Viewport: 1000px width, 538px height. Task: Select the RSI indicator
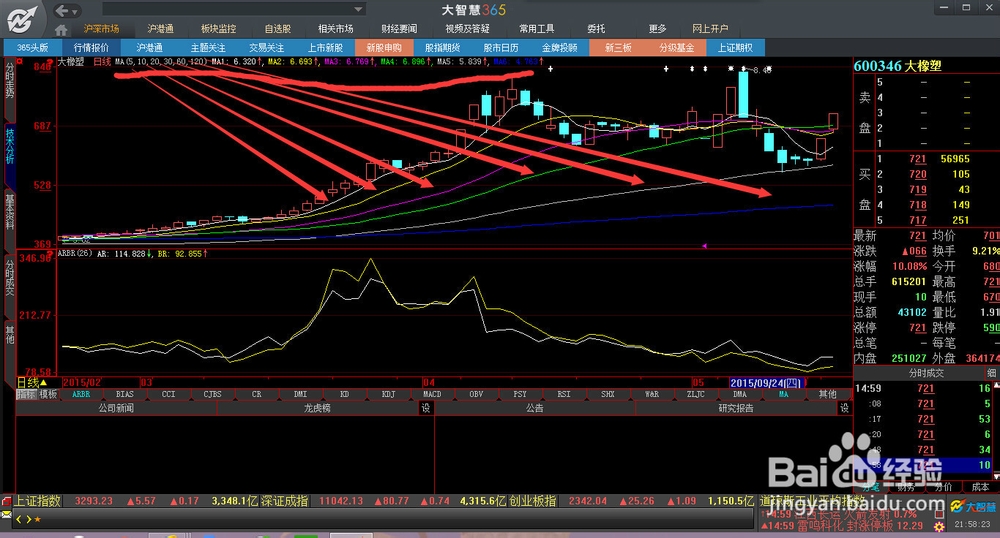click(x=564, y=395)
